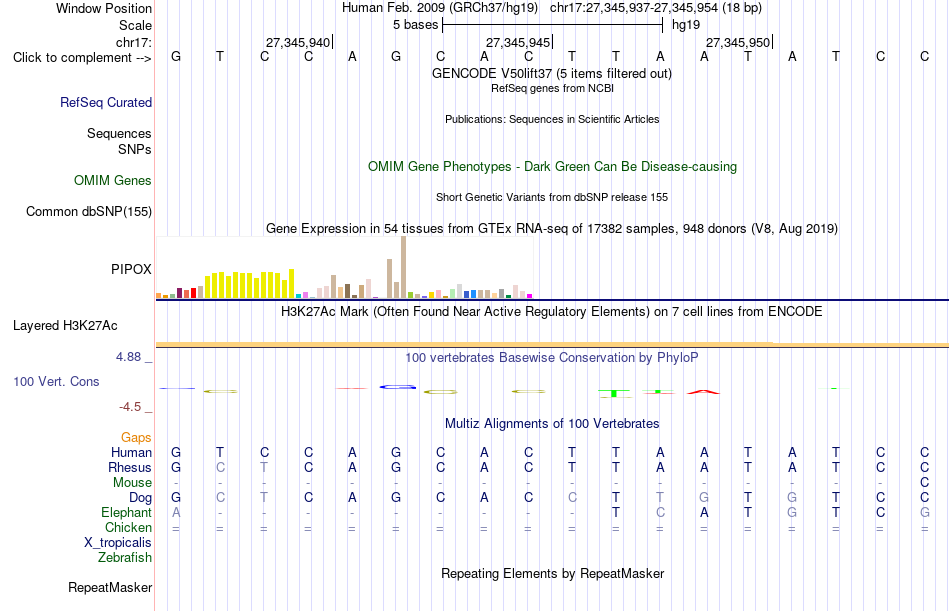
Task: Click the magenta bar ending the GTEx chart
Action: pyautogui.click(x=530, y=296)
